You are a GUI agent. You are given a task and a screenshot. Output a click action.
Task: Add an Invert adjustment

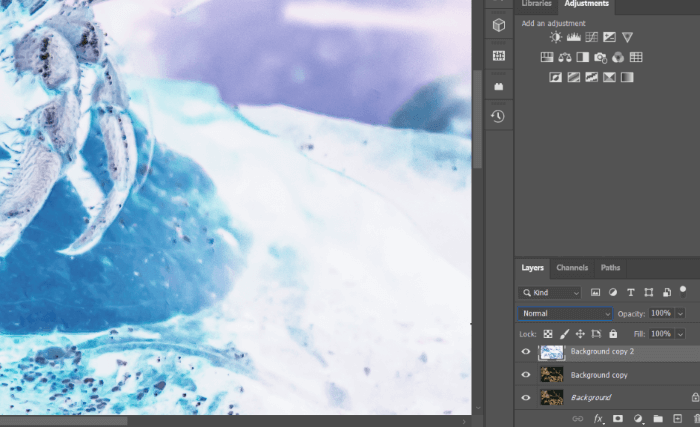tap(556, 77)
